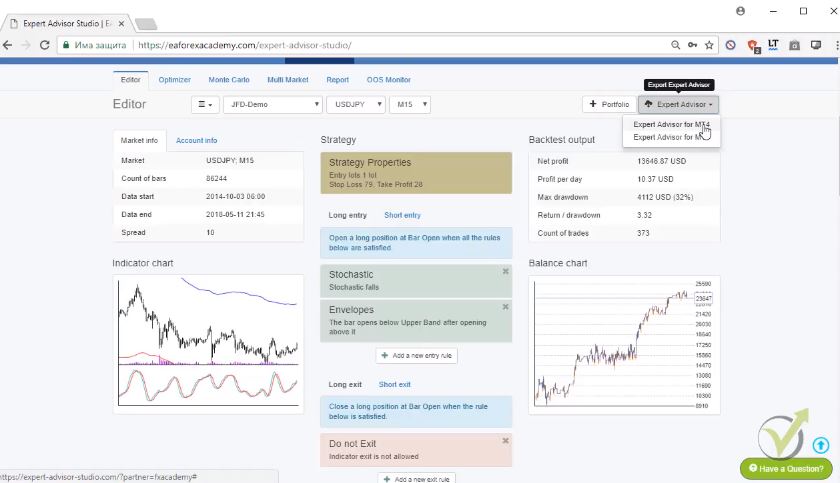
Task: Open the USDJPY symbol dropdown
Action: (356, 104)
